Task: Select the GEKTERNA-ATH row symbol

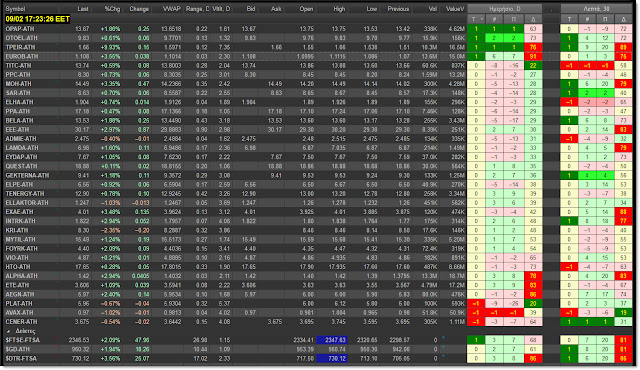Action: [x=27, y=175]
